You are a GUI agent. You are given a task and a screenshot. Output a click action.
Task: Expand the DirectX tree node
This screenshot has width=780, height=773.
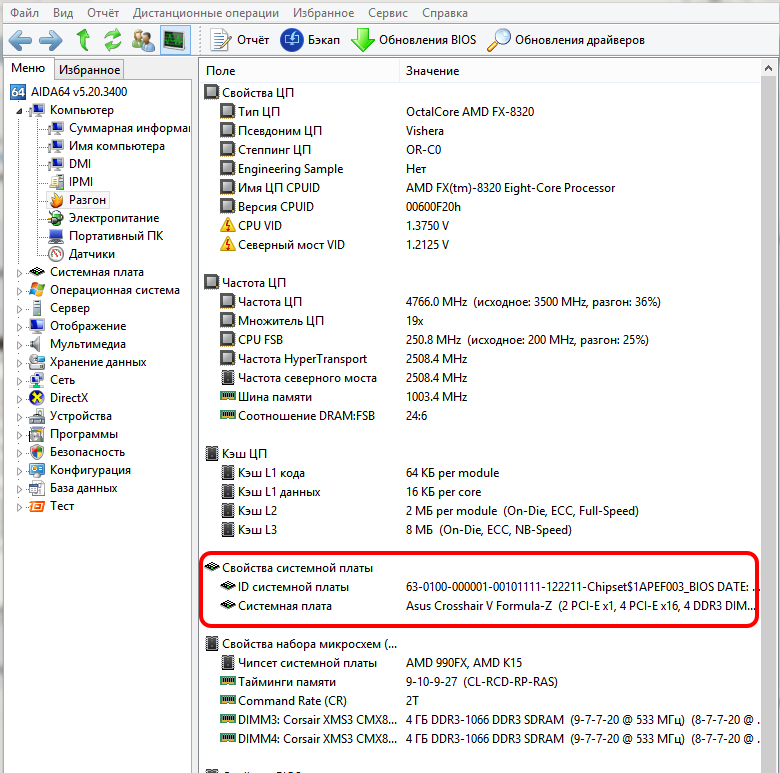[19, 398]
